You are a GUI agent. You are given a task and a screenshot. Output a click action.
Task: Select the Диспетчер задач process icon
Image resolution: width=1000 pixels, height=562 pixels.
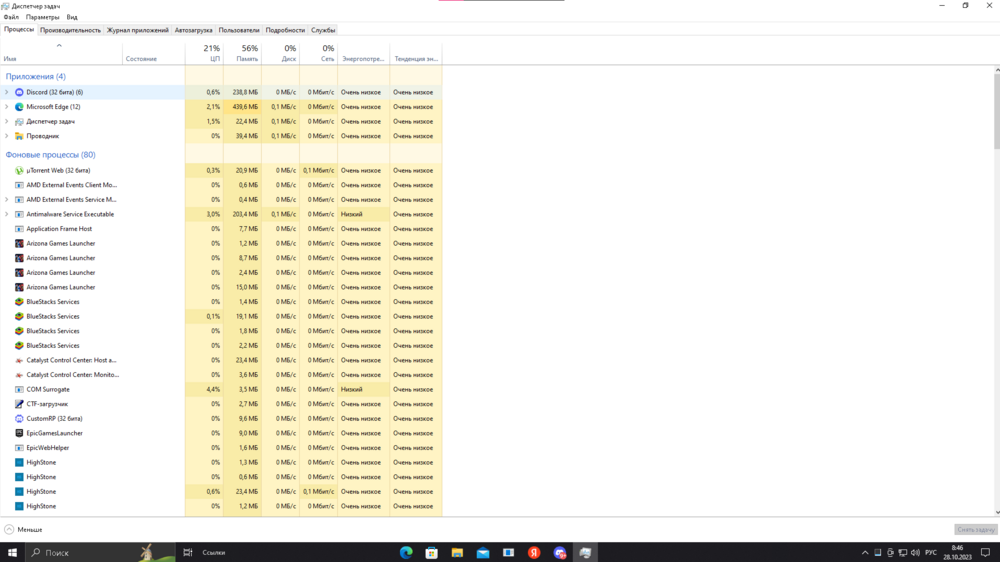tap(19, 122)
